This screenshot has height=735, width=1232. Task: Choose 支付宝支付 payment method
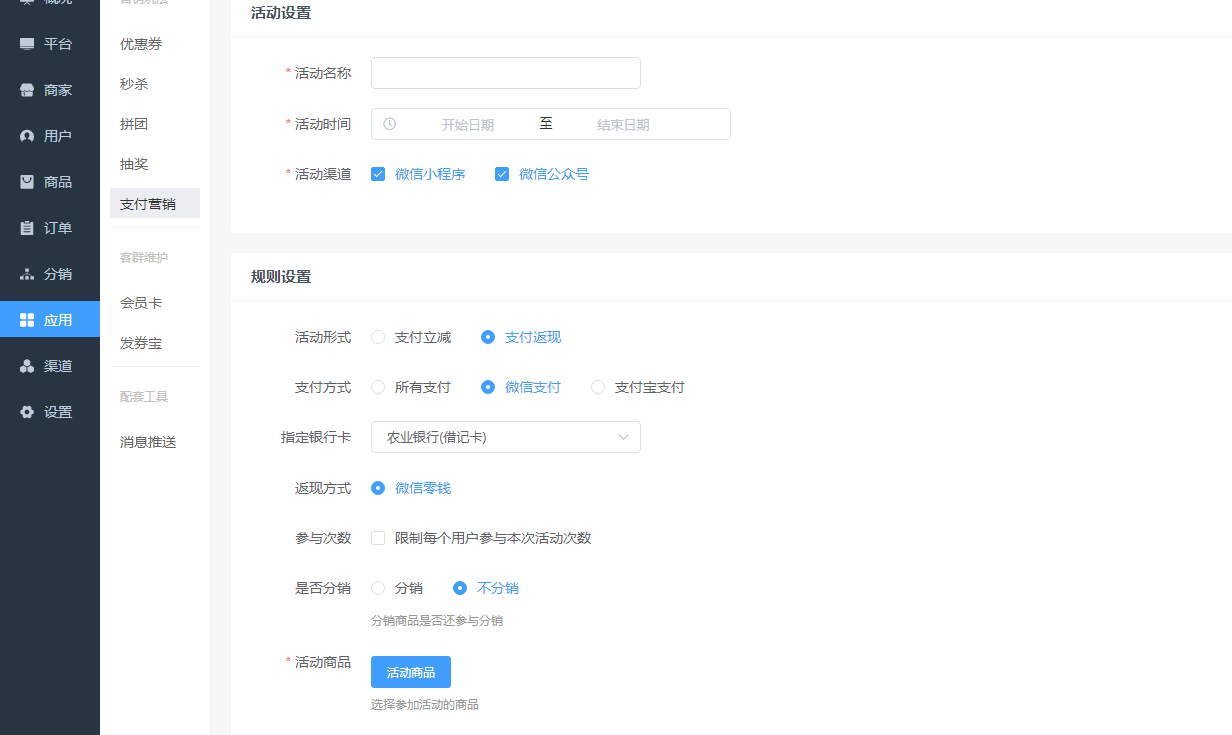click(x=598, y=387)
